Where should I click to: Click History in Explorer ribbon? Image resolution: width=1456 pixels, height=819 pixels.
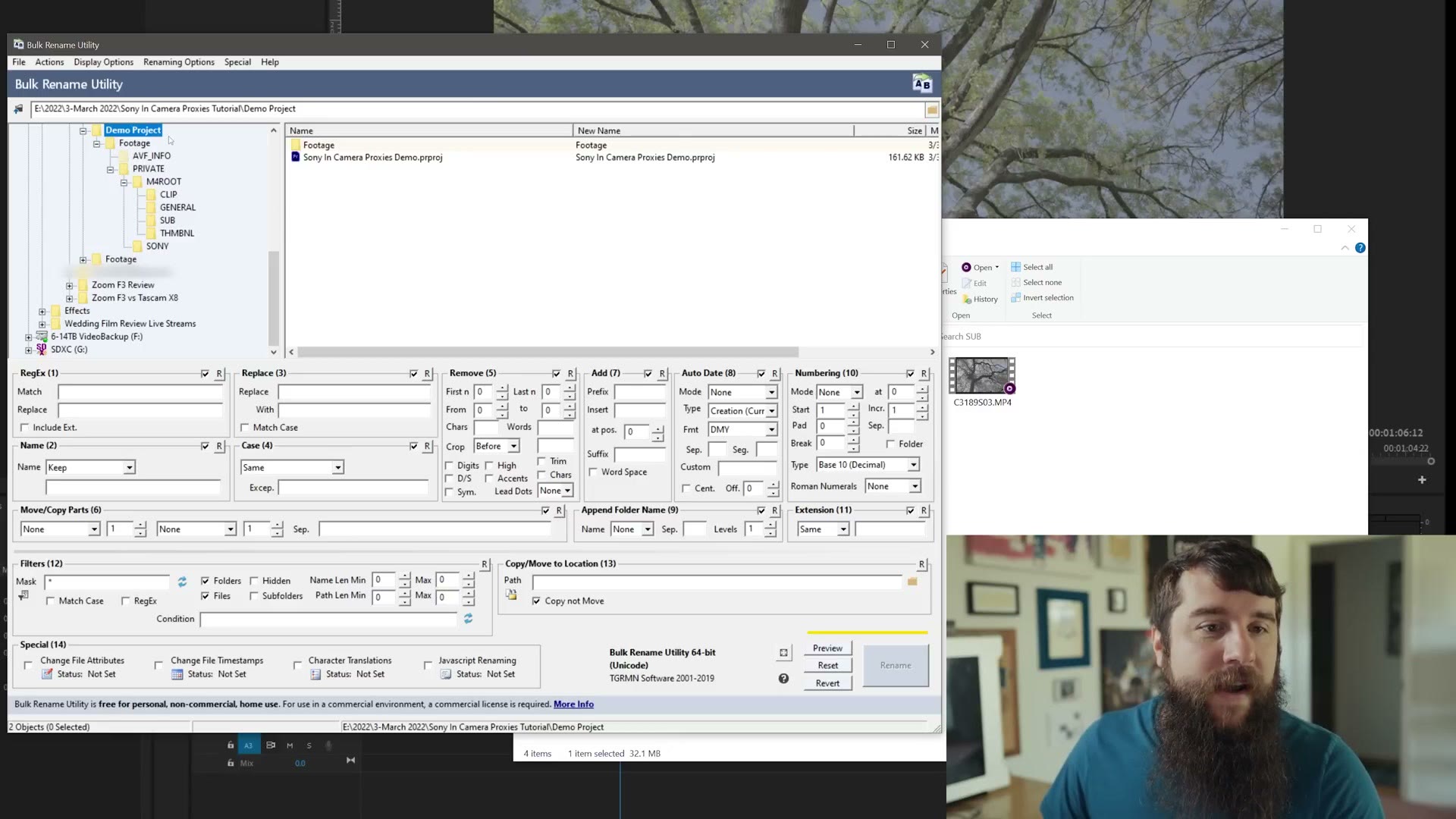pyautogui.click(x=981, y=299)
